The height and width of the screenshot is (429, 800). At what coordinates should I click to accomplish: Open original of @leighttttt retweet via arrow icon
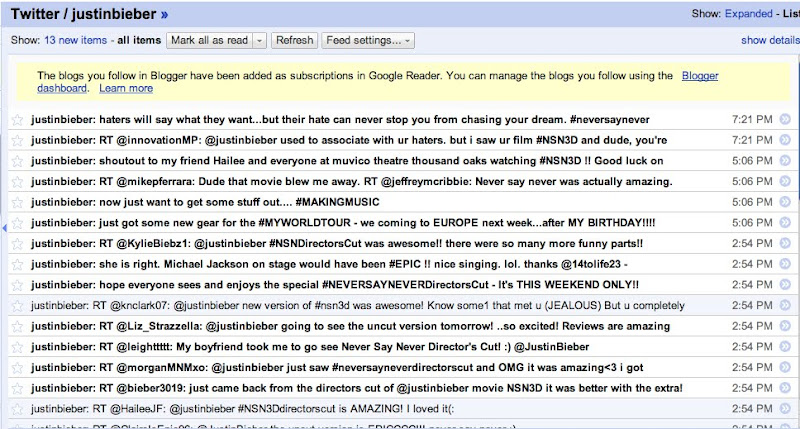pos(785,346)
